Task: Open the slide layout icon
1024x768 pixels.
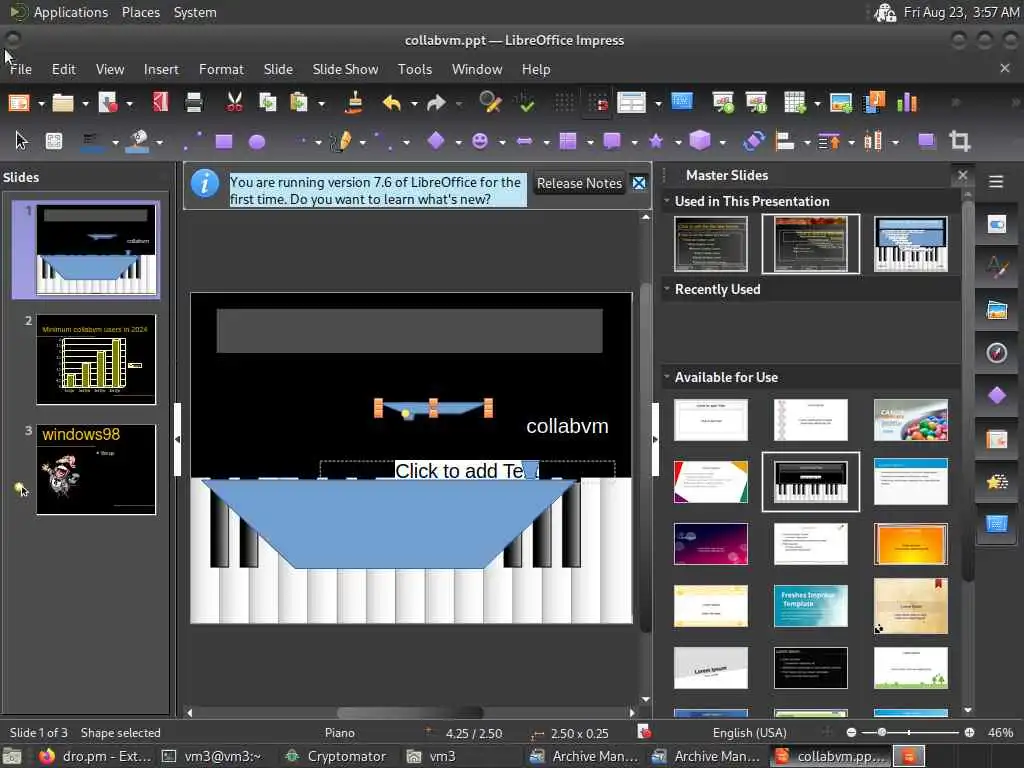Action: 631,103
